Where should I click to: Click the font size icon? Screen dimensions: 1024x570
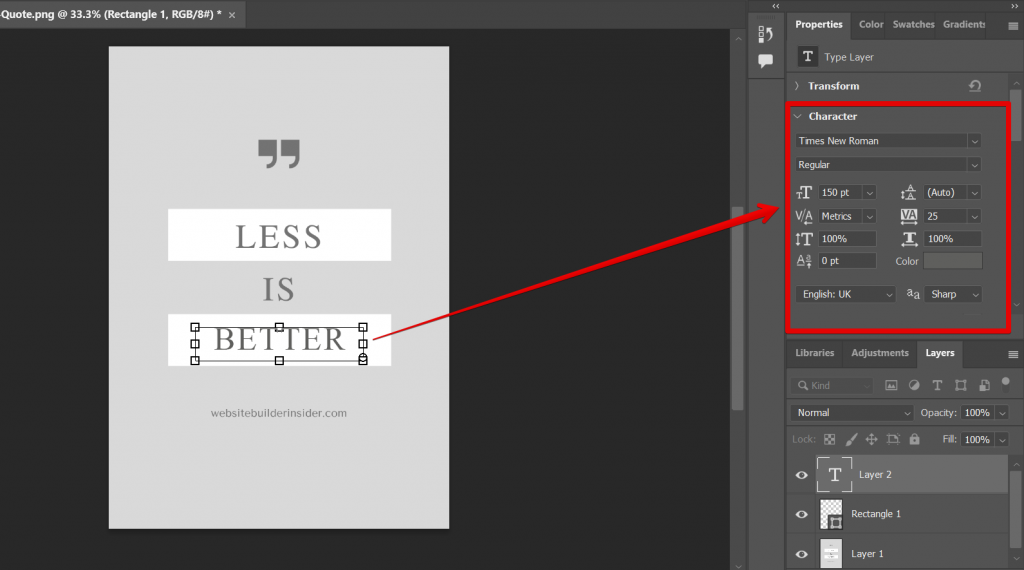click(804, 193)
